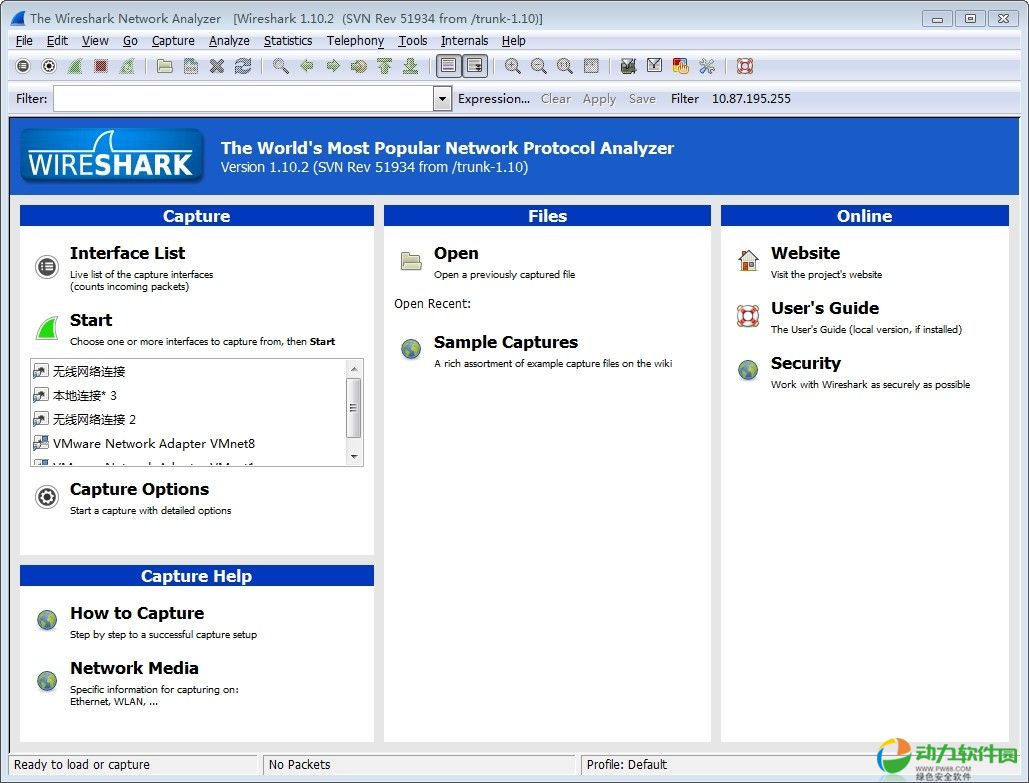Click the green shark fin Start icon
Viewport: 1029px width, 783px height.
pos(47,328)
